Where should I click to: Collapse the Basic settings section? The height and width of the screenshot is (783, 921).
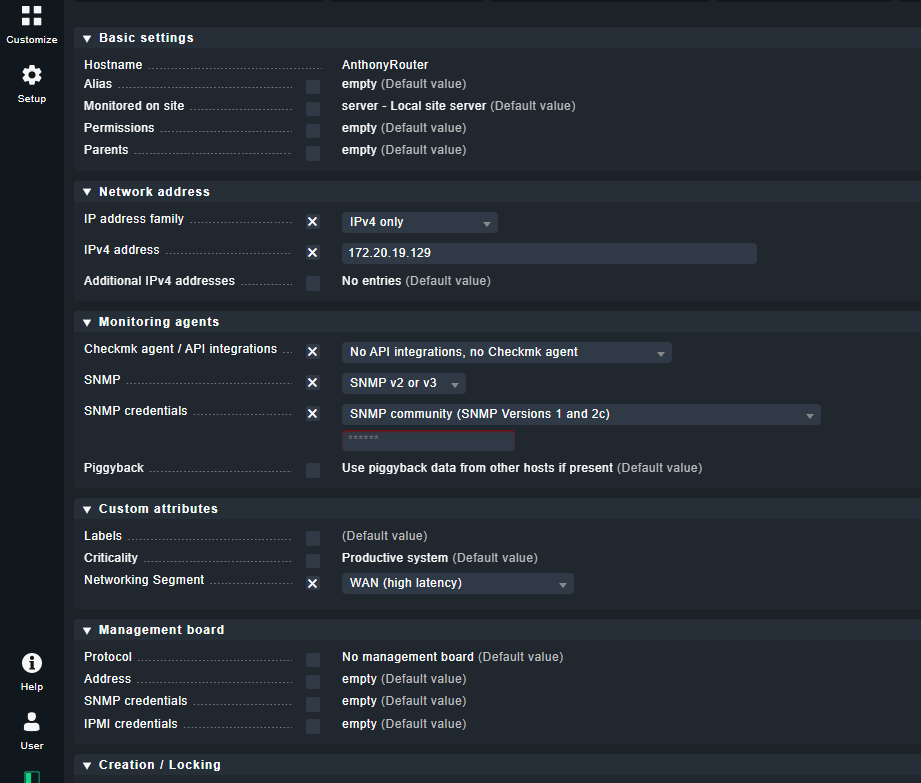[x=87, y=38]
